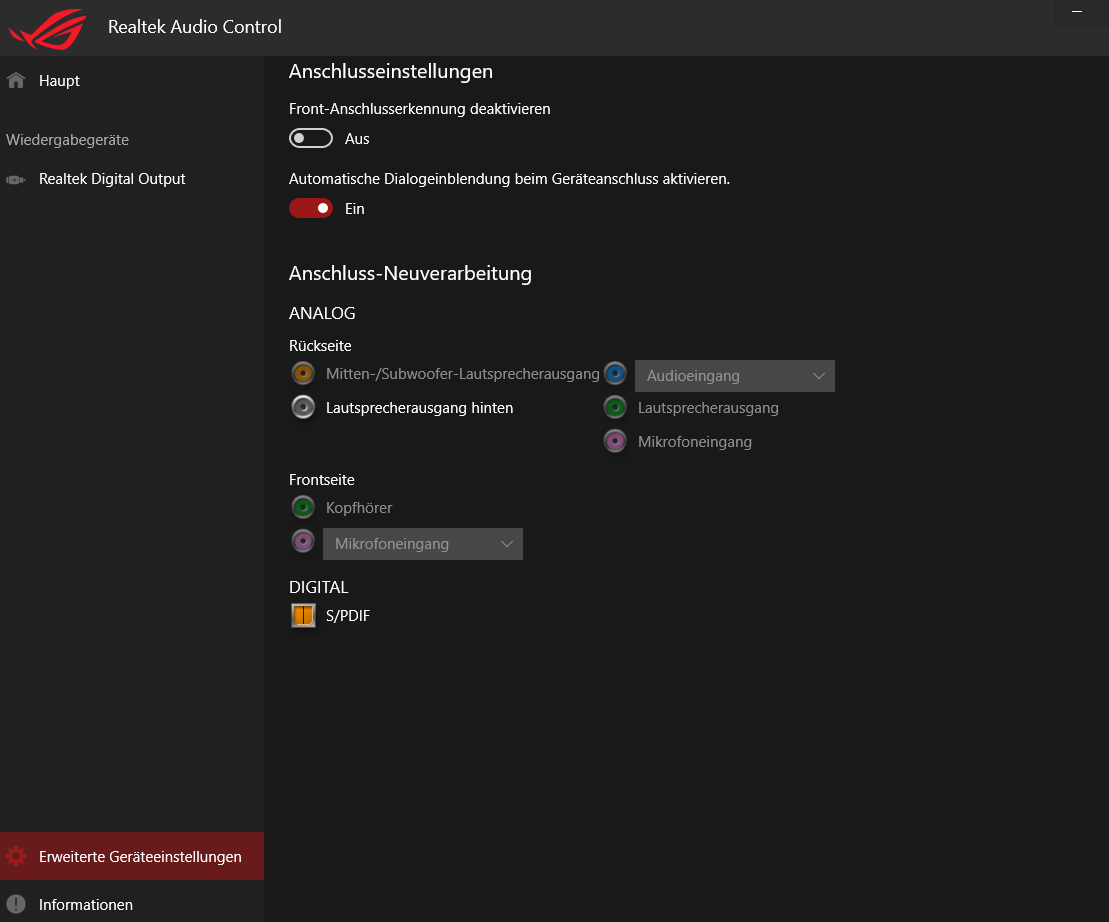The width and height of the screenshot is (1109, 922).
Task: Click the Aus toggle state label
Action: coord(356,139)
